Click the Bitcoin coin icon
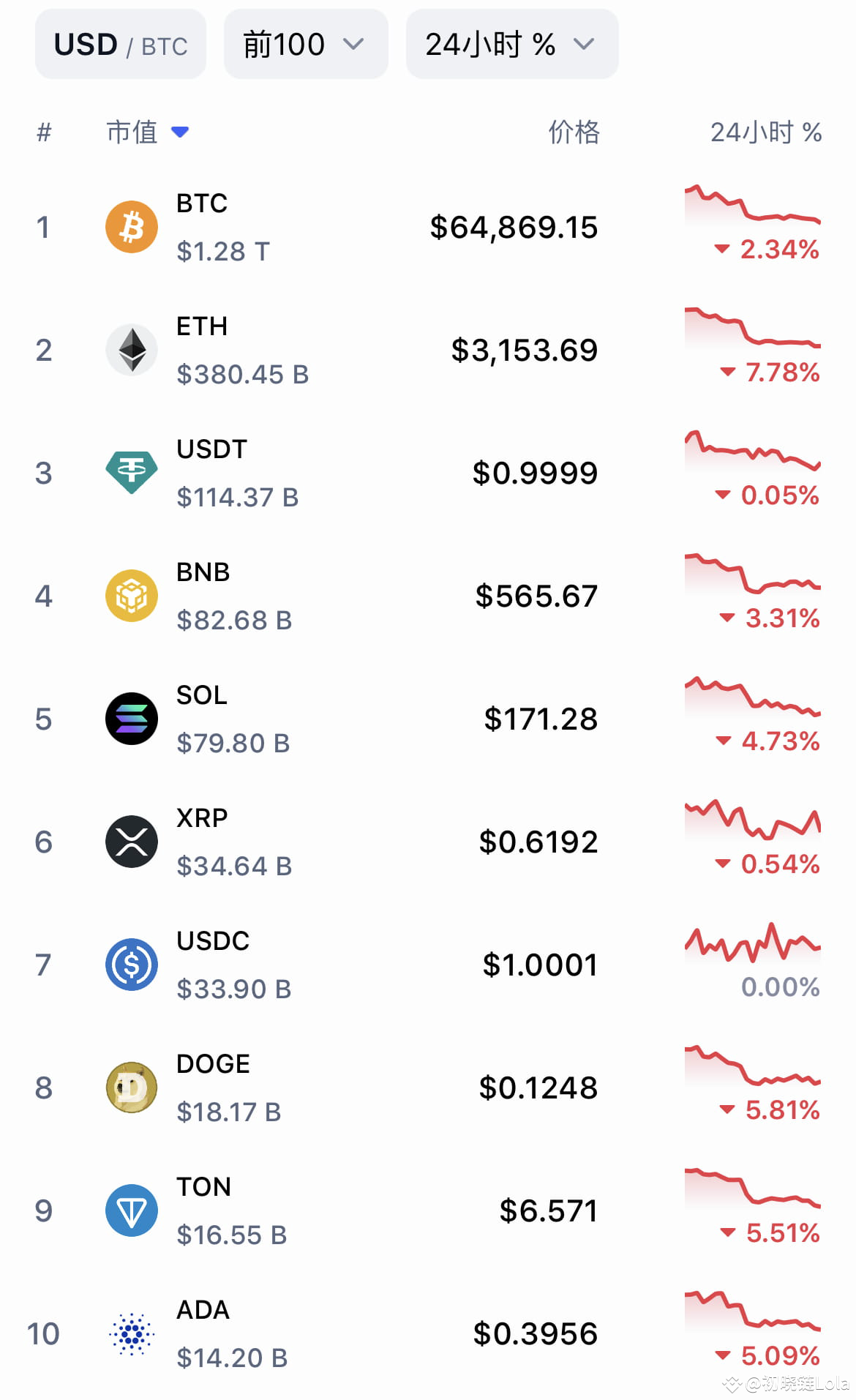Image resolution: width=856 pixels, height=1400 pixels. tap(132, 227)
